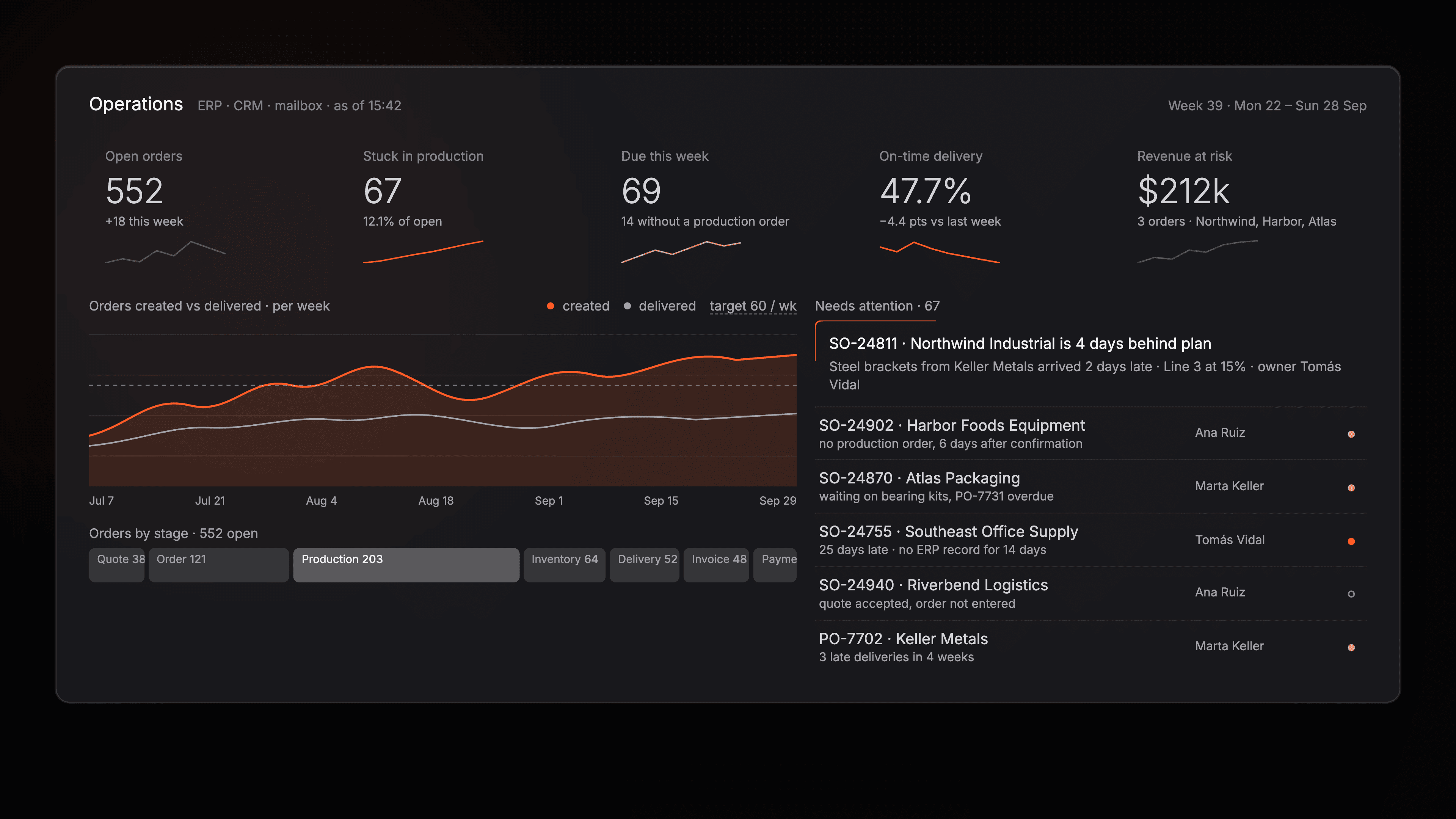Select the Order 121 stage segment
Image resolution: width=1456 pixels, height=819 pixels.
tap(219, 565)
